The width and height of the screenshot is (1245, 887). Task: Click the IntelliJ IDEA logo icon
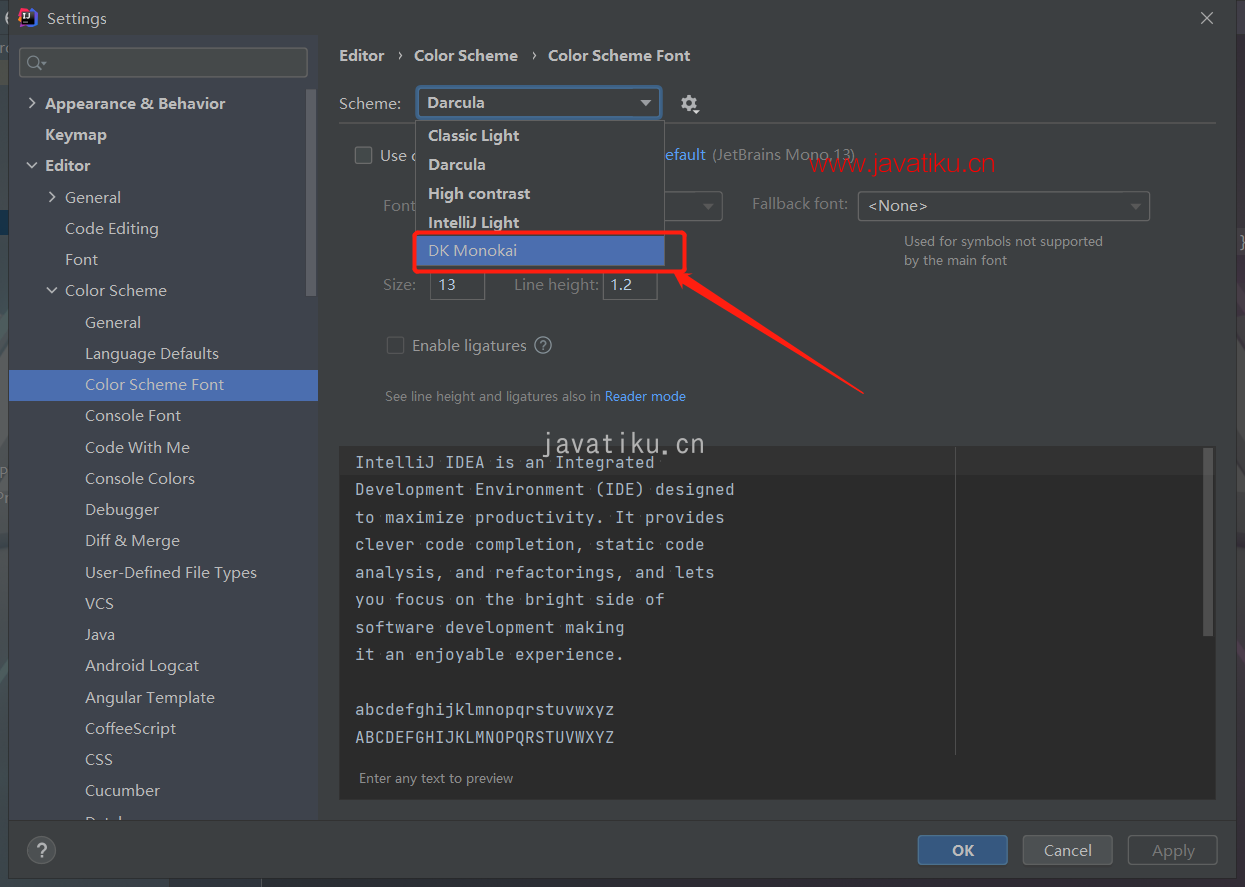coord(27,18)
